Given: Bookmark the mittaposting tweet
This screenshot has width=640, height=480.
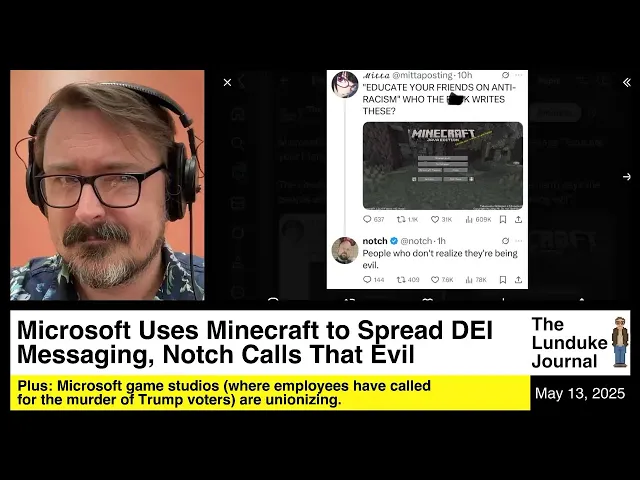Looking at the screenshot, I should click(x=503, y=220).
